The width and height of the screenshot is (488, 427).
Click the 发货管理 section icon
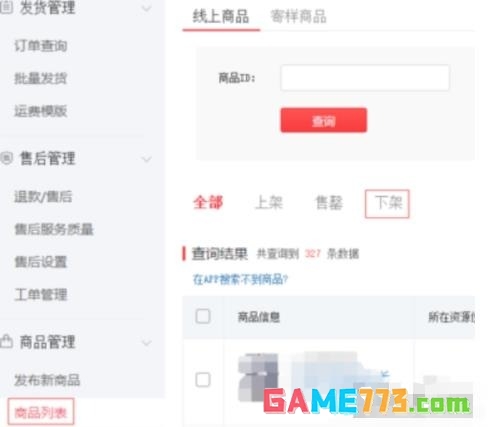(6, 7)
